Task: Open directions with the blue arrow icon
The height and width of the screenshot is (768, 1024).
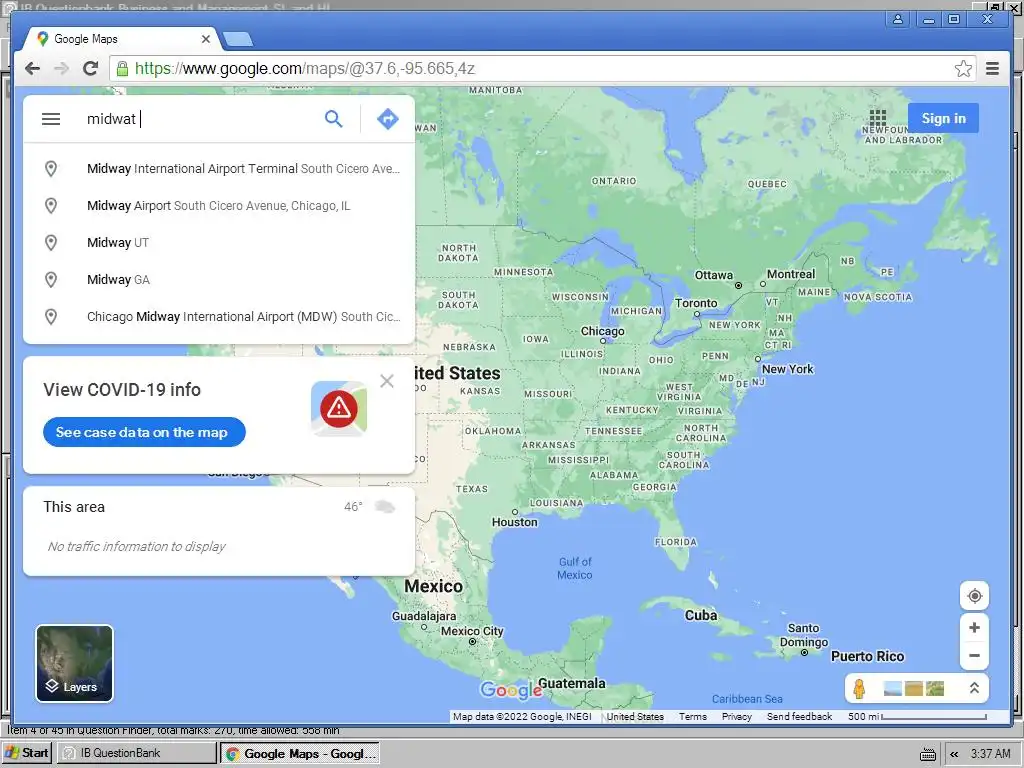Action: click(x=388, y=119)
